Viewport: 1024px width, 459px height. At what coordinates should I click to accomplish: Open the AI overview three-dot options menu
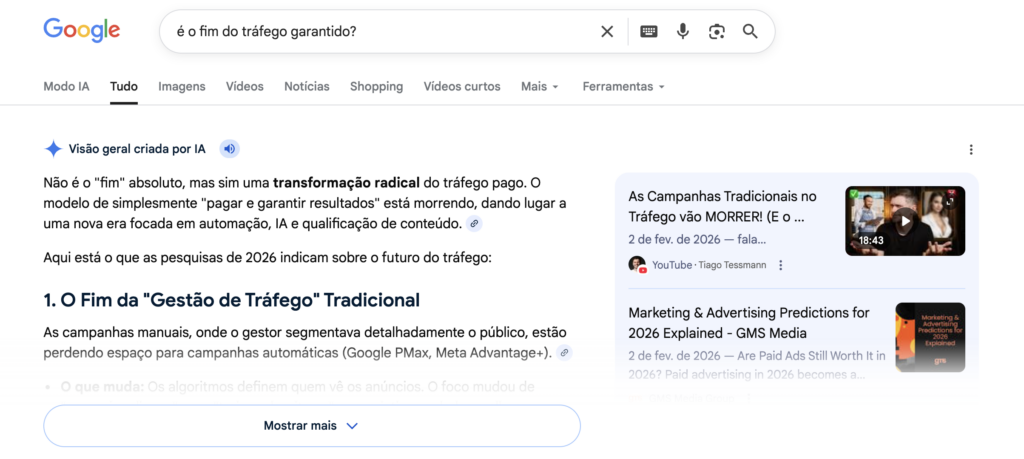(970, 150)
